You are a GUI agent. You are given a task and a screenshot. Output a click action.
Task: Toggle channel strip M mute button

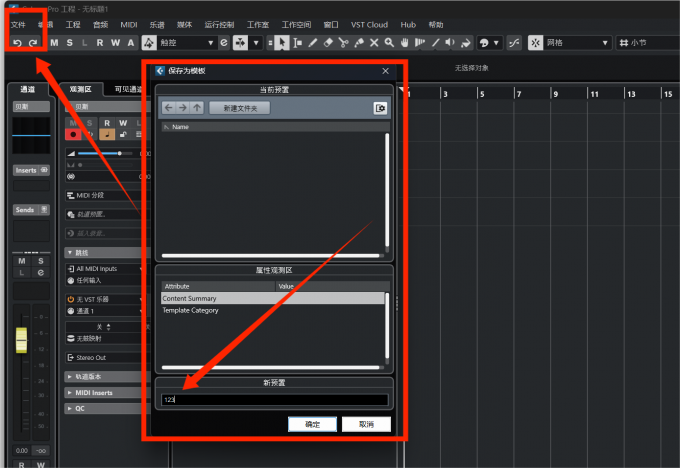coord(22,261)
